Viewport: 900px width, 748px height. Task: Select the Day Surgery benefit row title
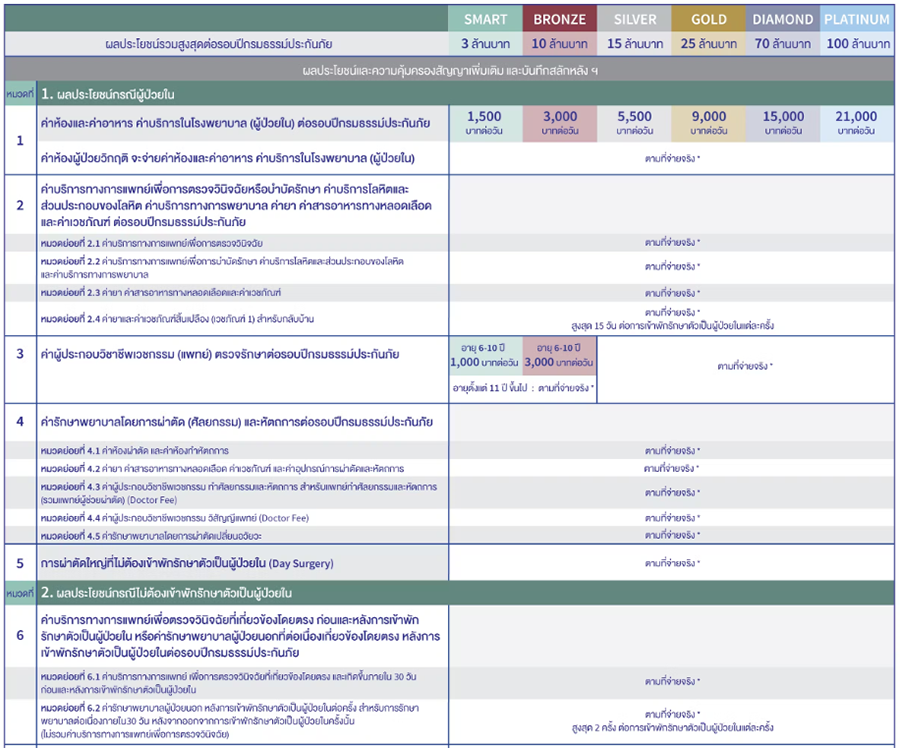click(x=186, y=563)
